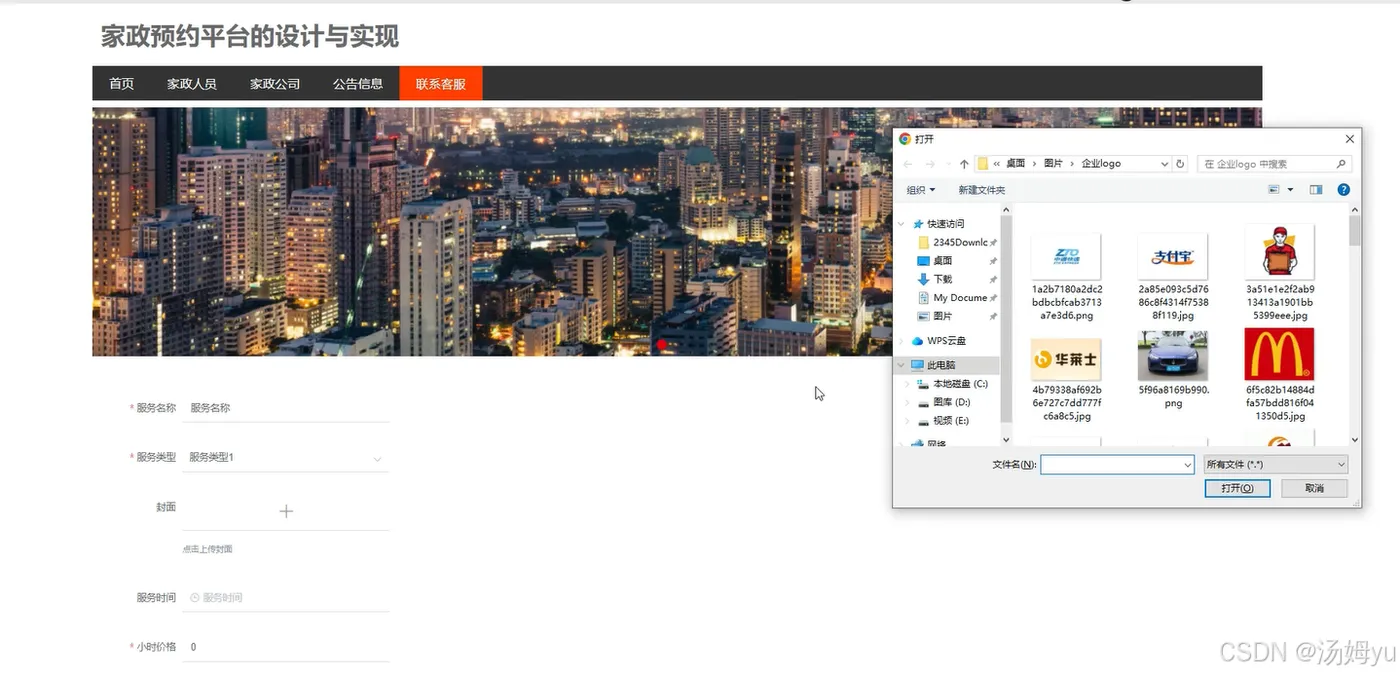This screenshot has width=1400, height=677.
Task: Click the forward arrow in the file dialog
Action: 930,164
